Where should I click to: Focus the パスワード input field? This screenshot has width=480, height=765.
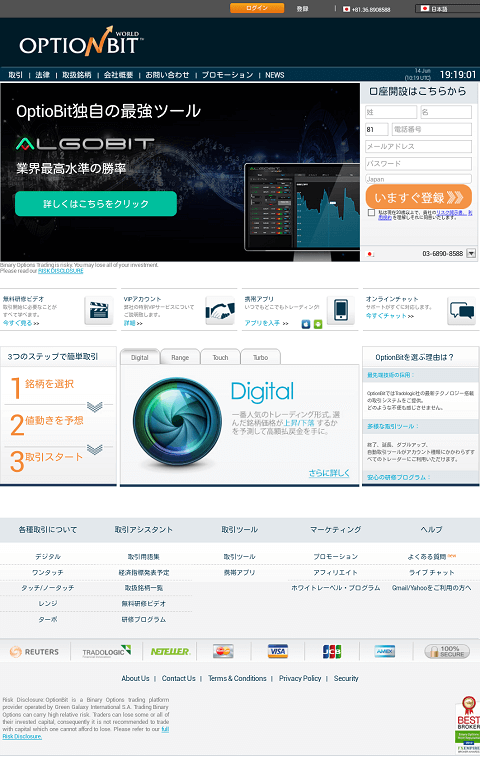pos(419,163)
